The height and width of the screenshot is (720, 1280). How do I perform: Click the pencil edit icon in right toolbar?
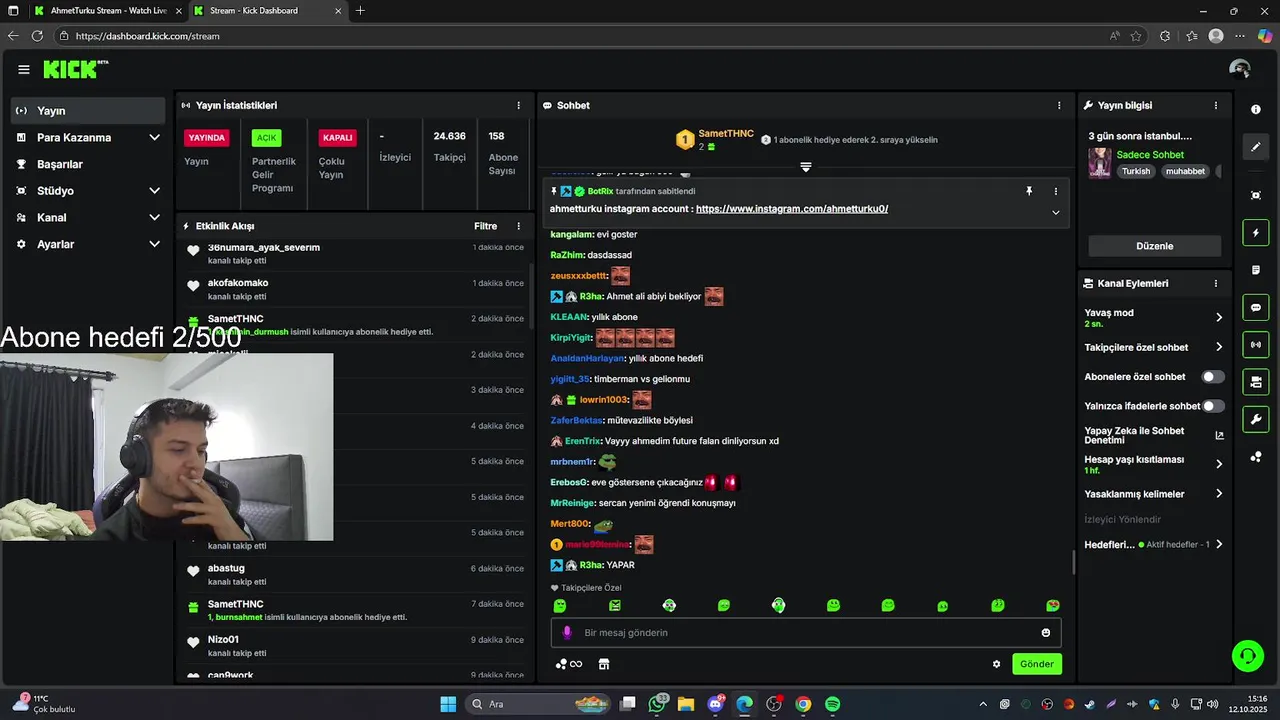[x=1256, y=147]
